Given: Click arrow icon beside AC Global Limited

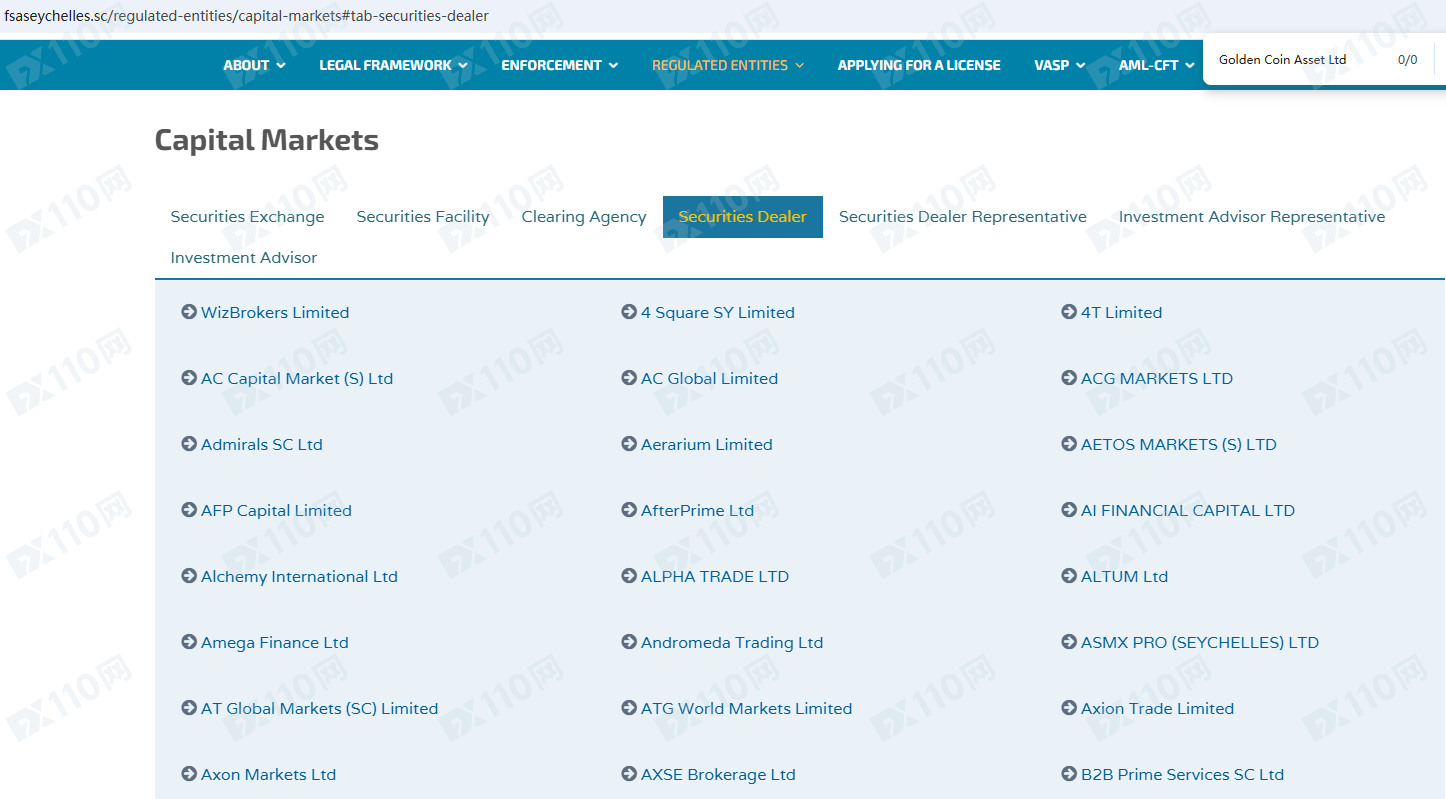Looking at the screenshot, I should (x=629, y=378).
